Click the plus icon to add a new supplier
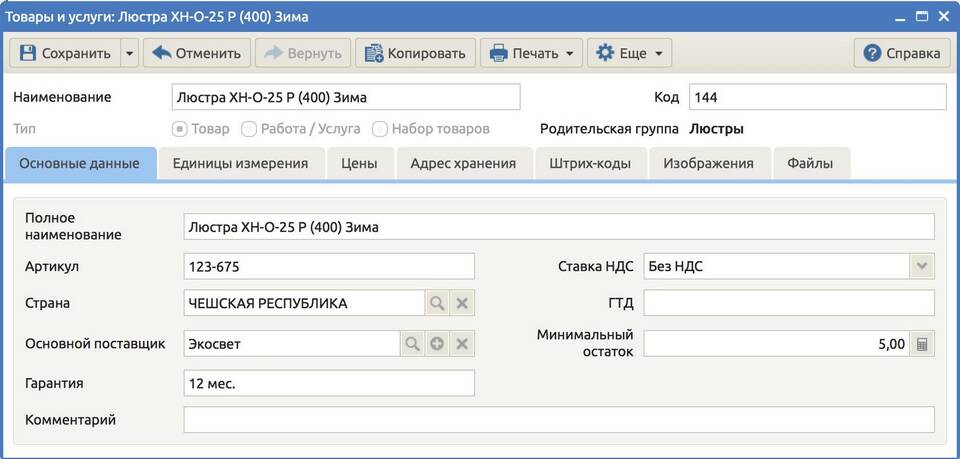The image size is (960, 459). 437,344
